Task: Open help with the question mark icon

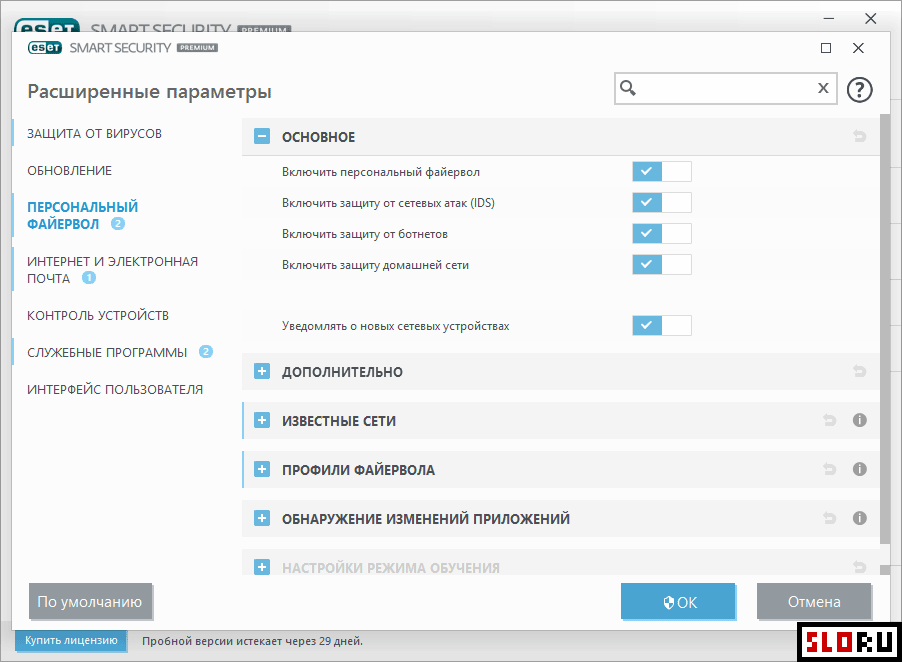Action: tap(859, 90)
